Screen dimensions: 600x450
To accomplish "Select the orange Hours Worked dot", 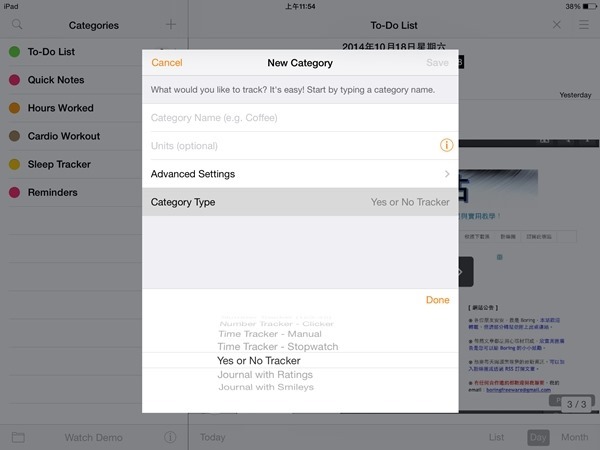I will 15,108.
